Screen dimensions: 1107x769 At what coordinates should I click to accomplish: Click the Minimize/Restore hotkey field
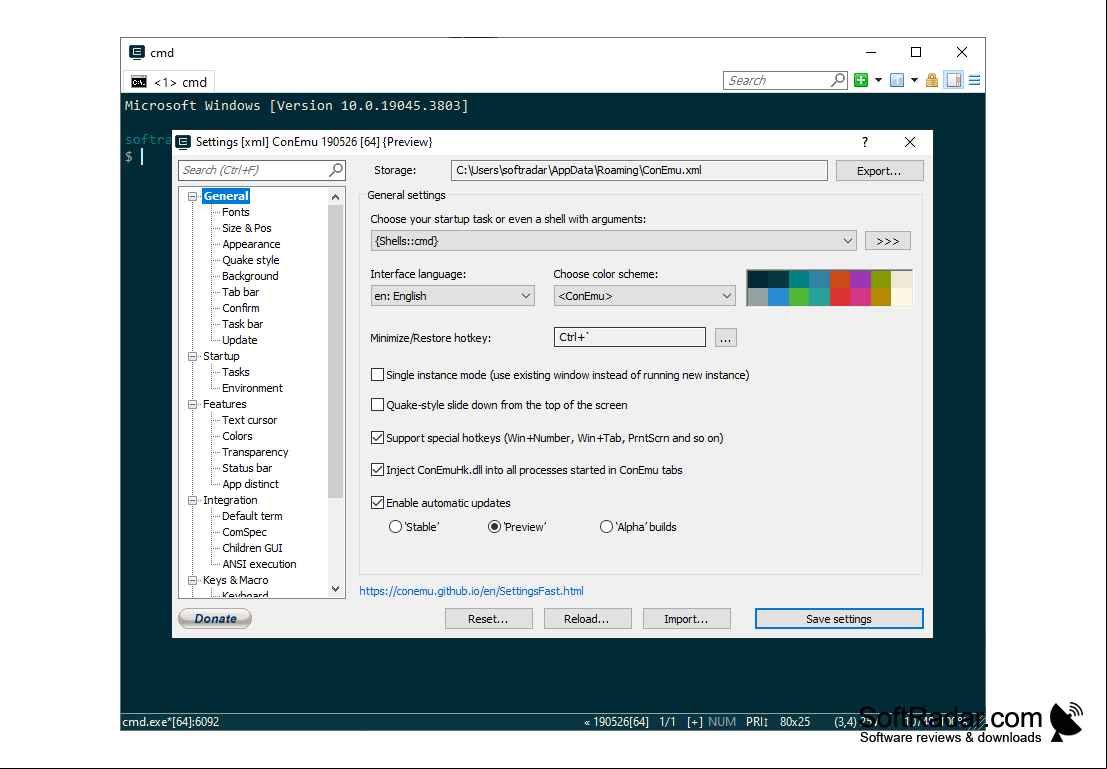coord(630,337)
